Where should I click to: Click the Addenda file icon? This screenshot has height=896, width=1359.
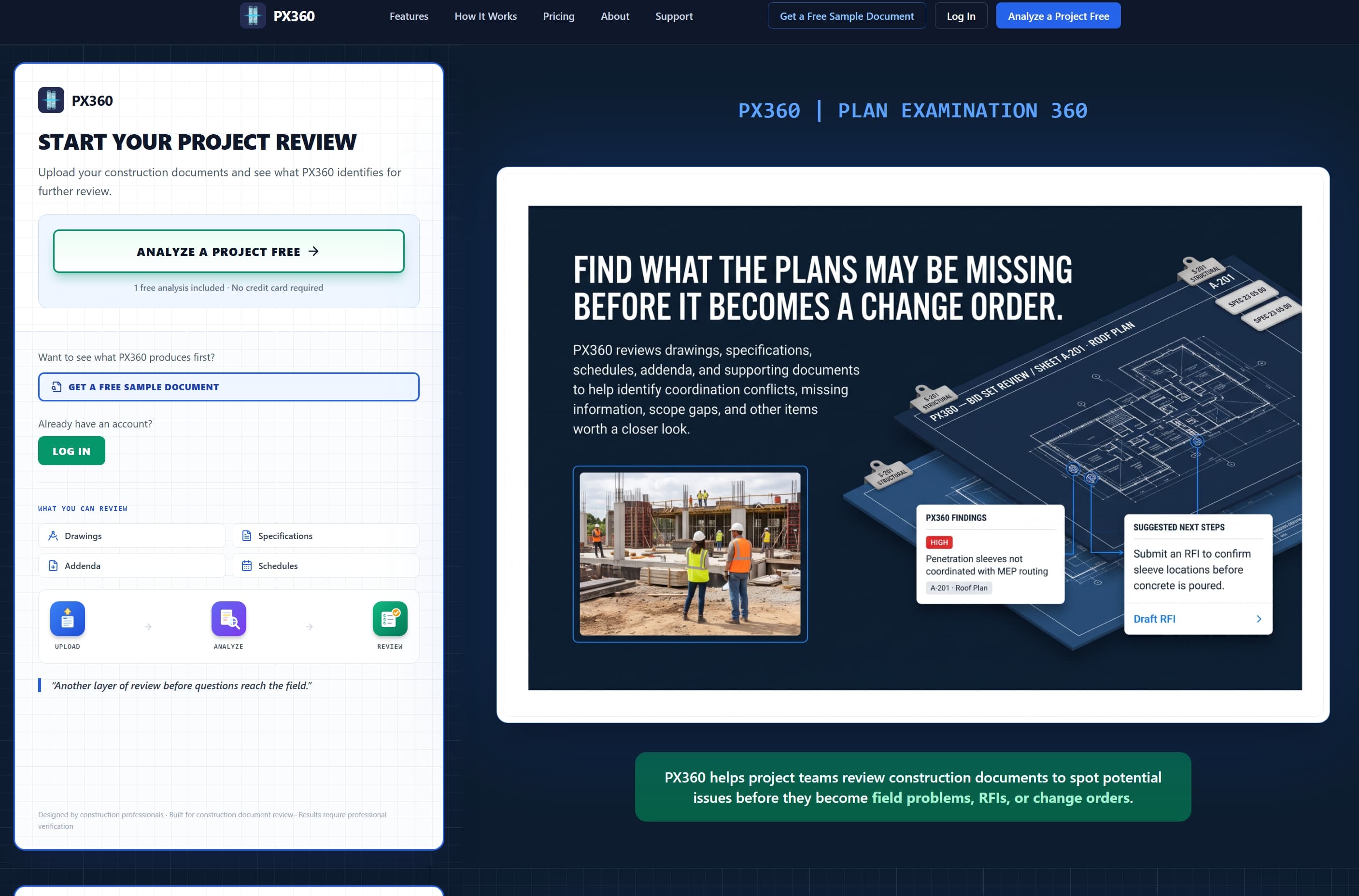pyautogui.click(x=53, y=566)
